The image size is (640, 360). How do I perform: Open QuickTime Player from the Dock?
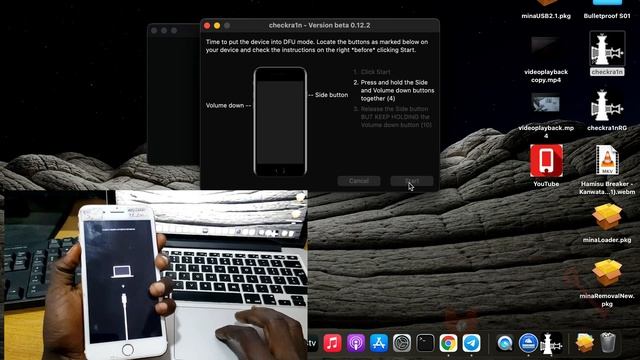tap(505, 343)
